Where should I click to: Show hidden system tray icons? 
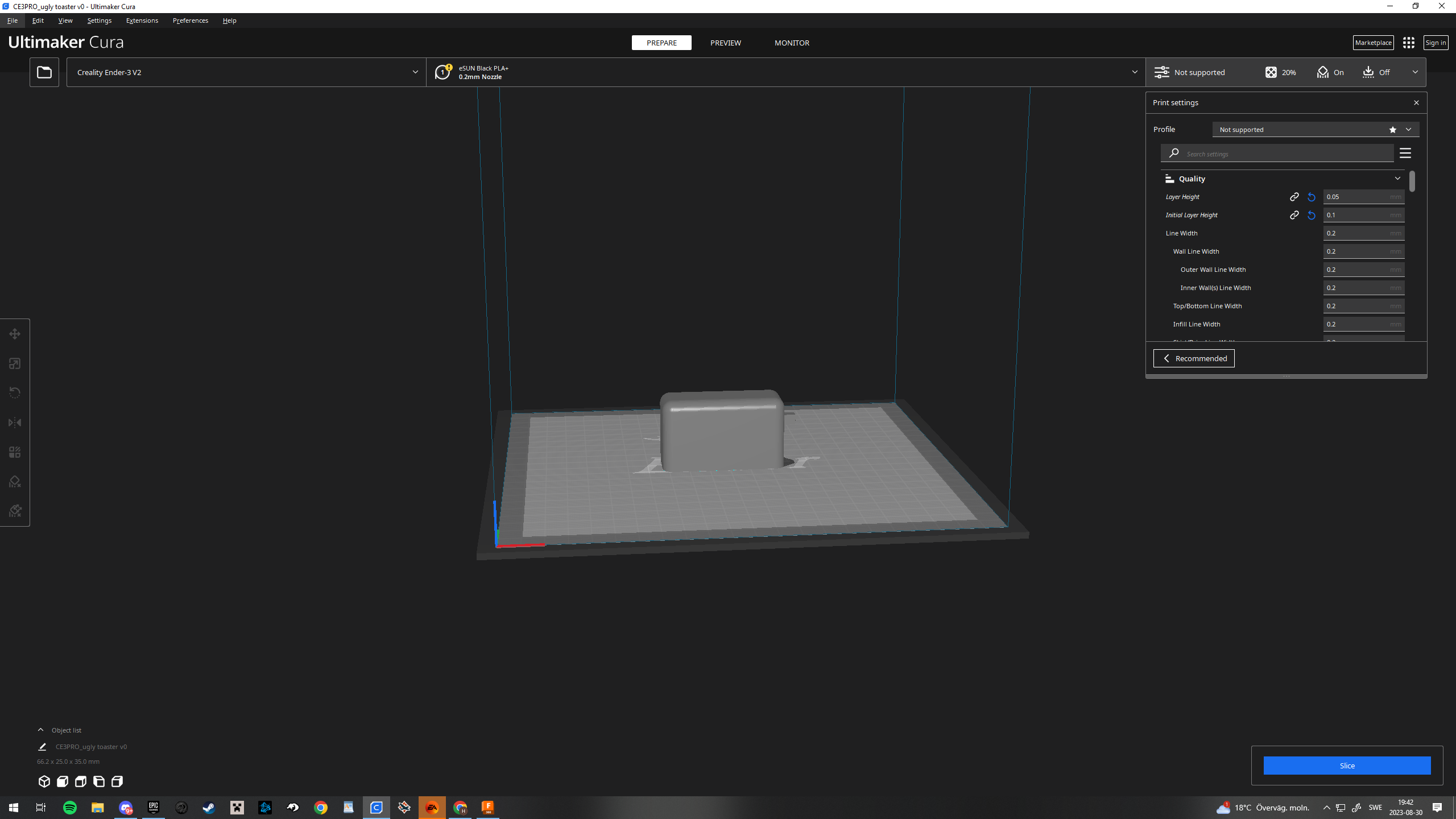click(x=1327, y=808)
